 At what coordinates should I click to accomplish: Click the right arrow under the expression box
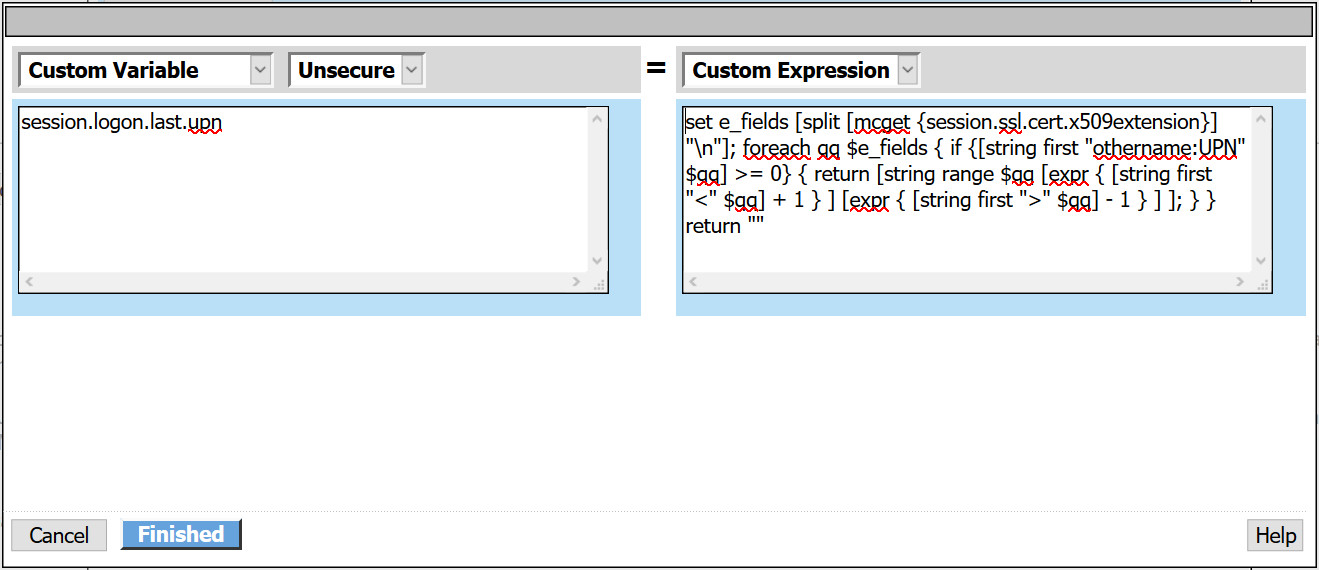(1241, 282)
